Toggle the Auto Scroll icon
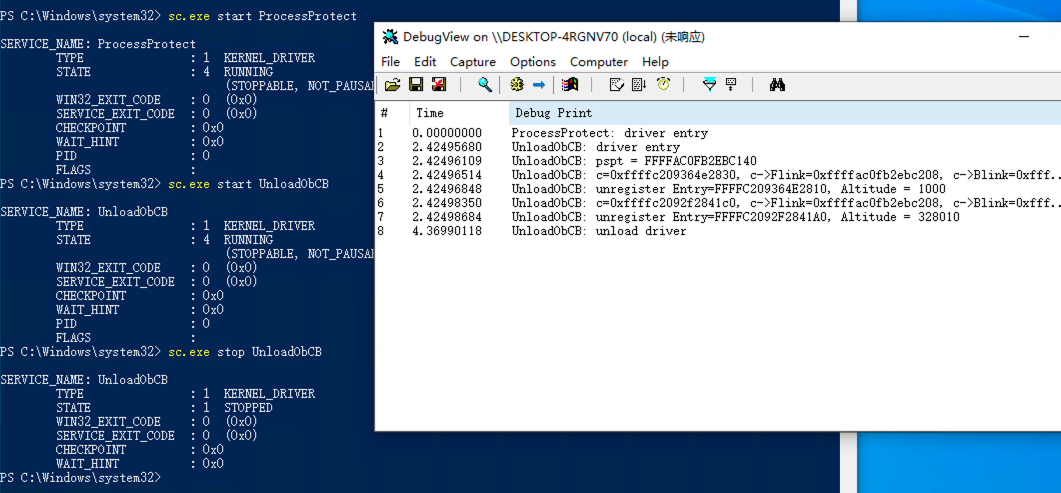 [x=640, y=85]
